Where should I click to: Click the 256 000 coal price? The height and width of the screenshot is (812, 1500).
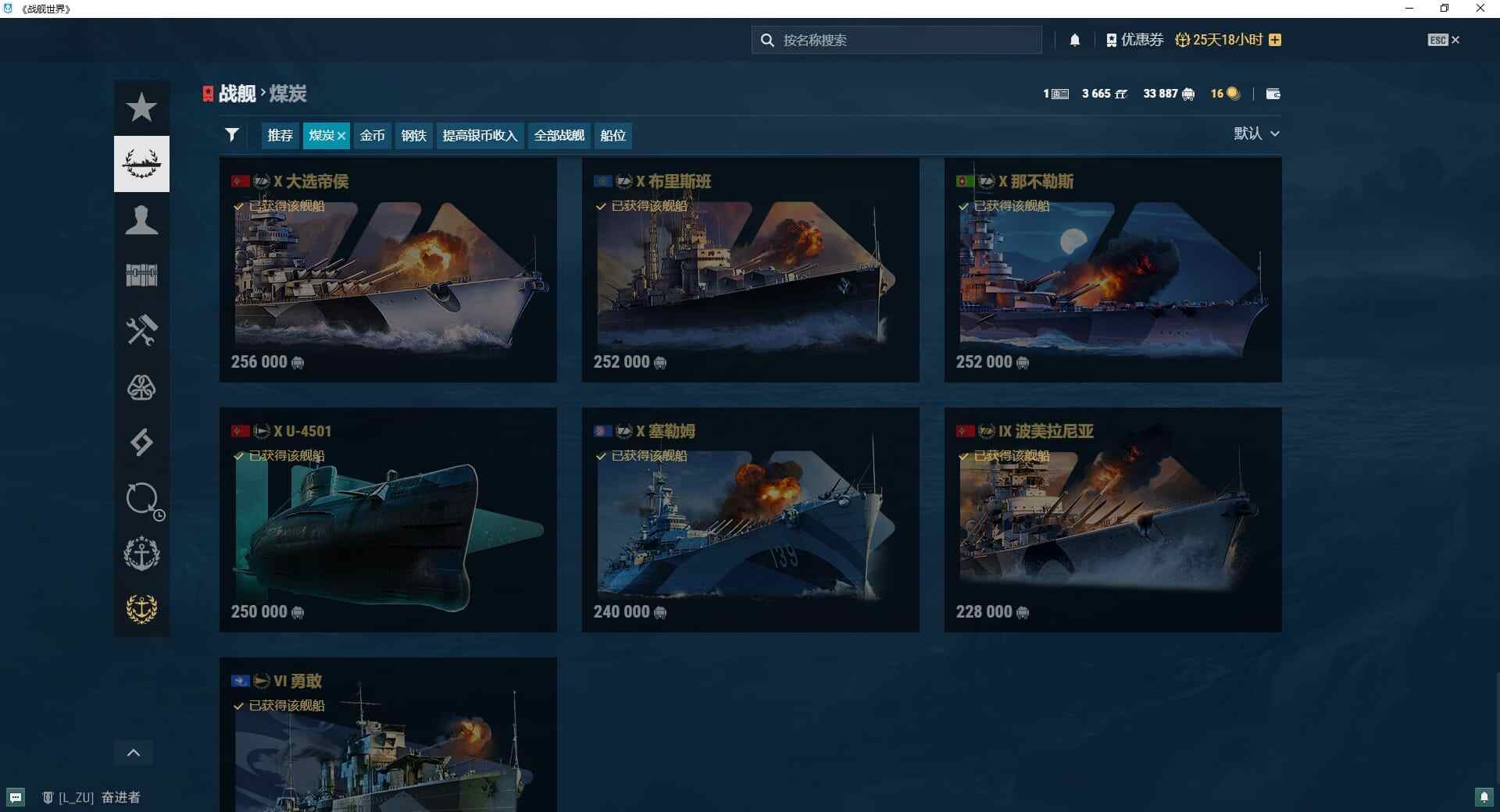pyautogui.click(x=267, y=362)
